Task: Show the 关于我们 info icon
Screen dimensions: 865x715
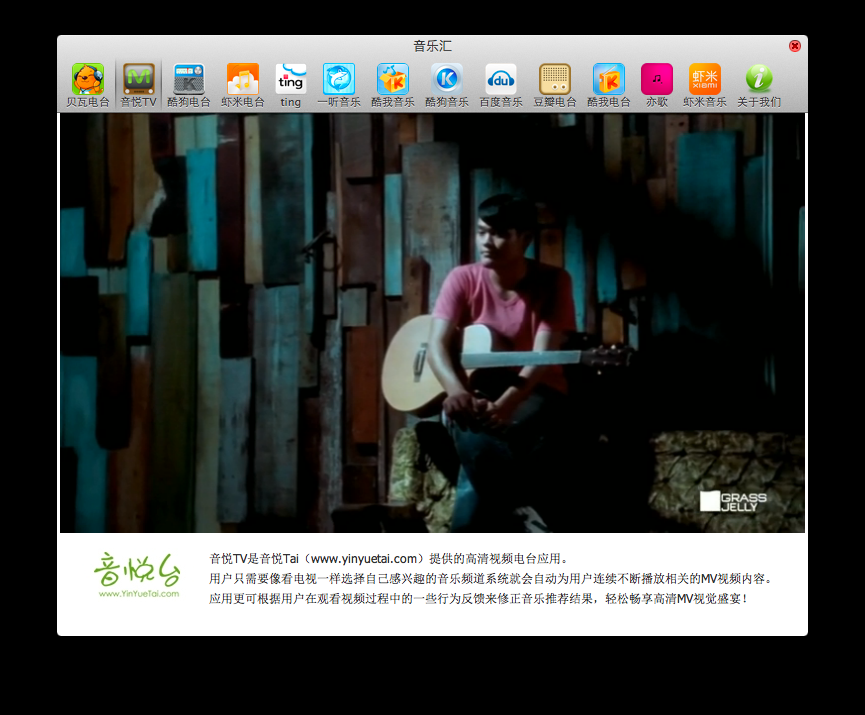Action: click(759, 85)
